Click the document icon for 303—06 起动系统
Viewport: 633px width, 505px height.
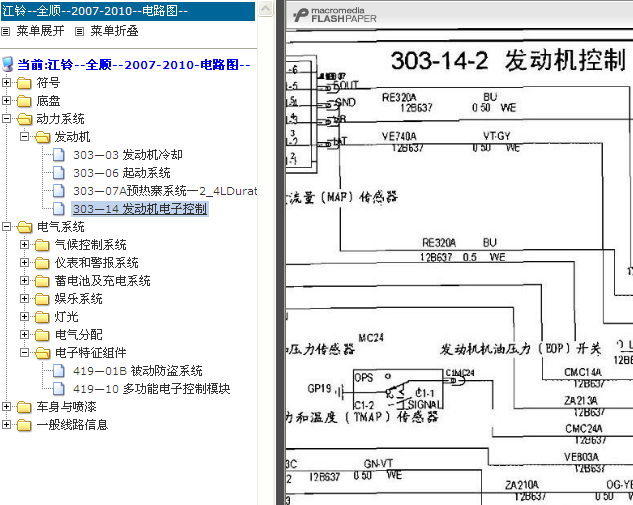pyautogui.click(x=59, y=173)
